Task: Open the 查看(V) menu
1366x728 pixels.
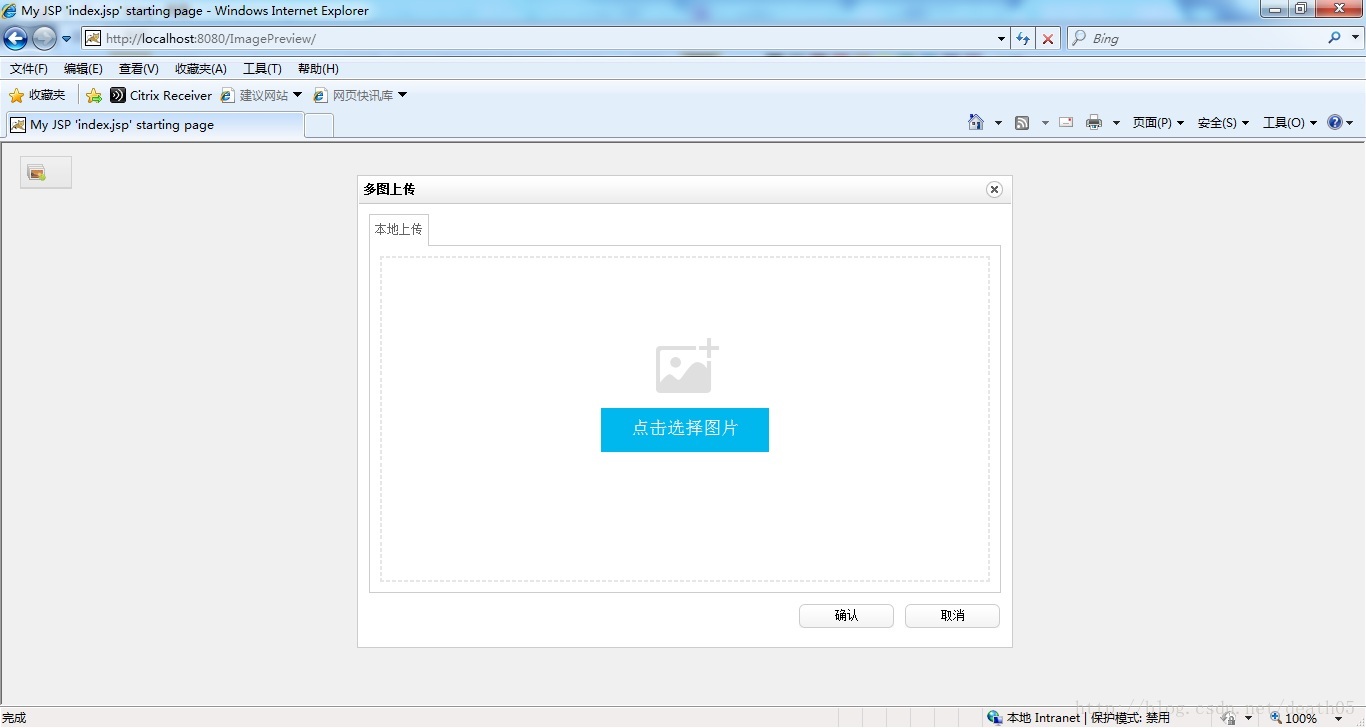Action: pos(139,69)
